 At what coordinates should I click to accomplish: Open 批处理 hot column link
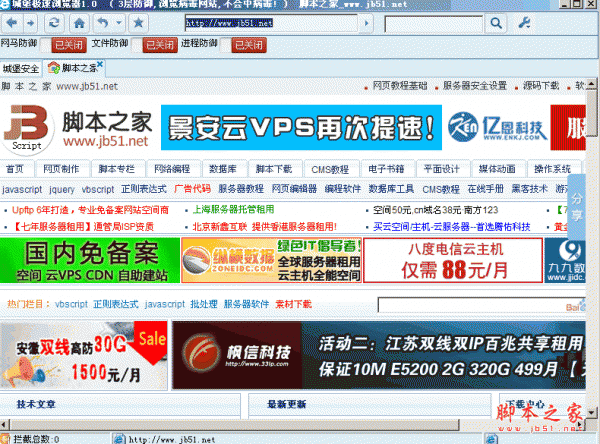pyautogui.click(x=204, y=304)
